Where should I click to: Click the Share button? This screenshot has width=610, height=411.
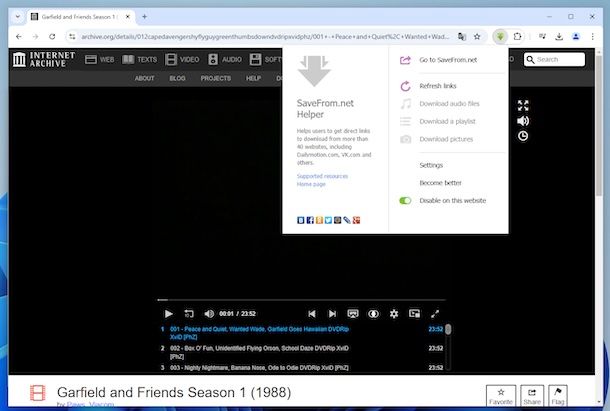[532, 395]
